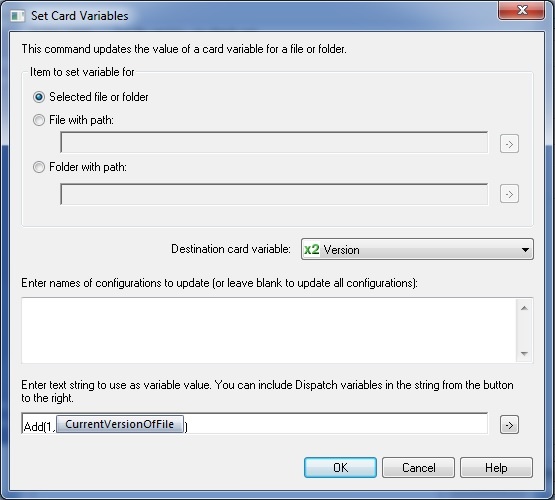Image resolution: width=555 pixels, height=500 pixels.
Task: Open Destination card variable dropdown
Action: click(x=417, y=249)
